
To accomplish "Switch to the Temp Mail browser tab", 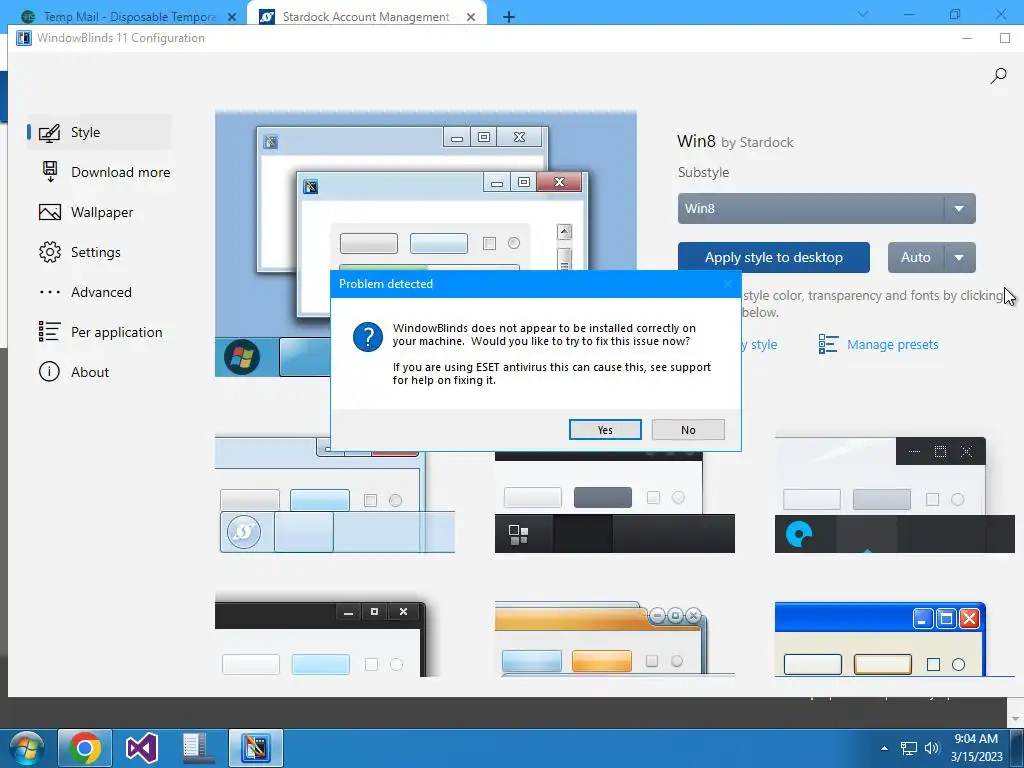I will (x=129, y=17).
